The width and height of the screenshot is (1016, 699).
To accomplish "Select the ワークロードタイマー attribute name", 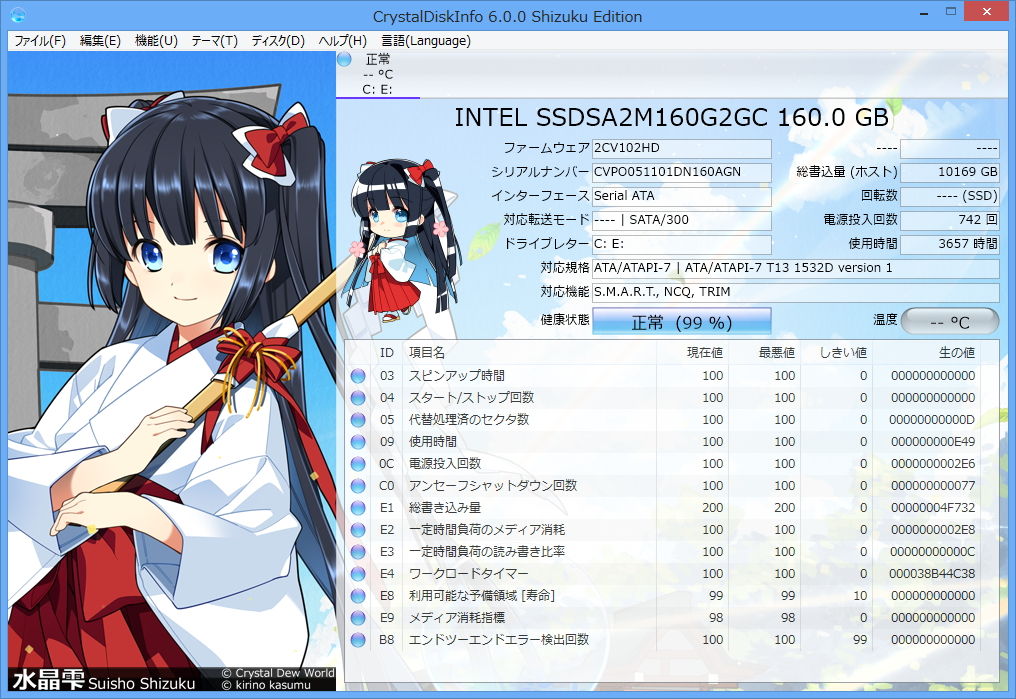I will [468, 574].
